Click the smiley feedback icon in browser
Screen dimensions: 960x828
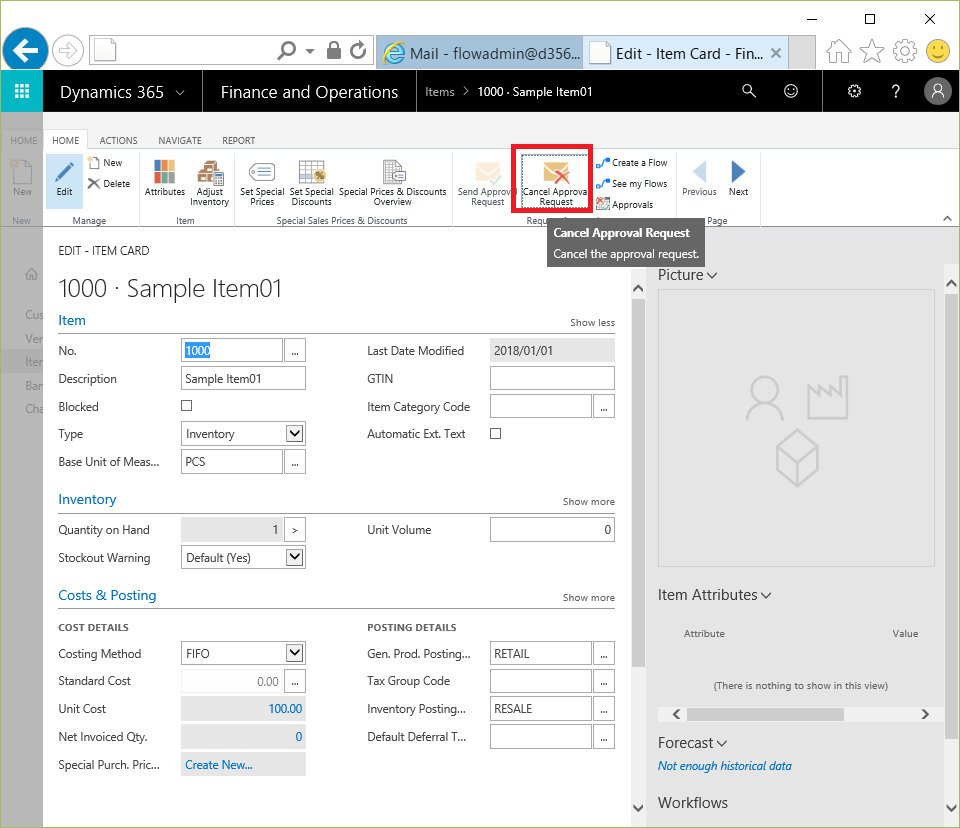click(x=937, y=51)
